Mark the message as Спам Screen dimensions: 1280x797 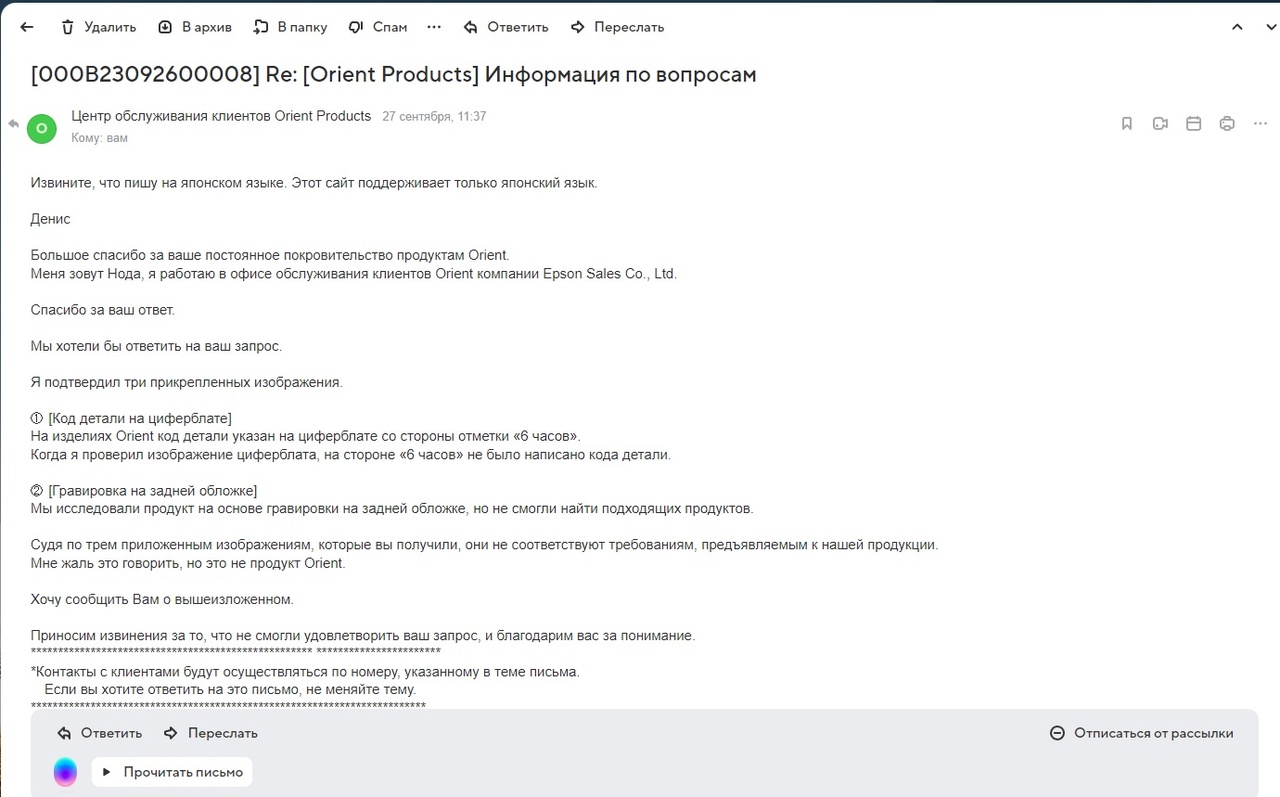coord(378,27)
